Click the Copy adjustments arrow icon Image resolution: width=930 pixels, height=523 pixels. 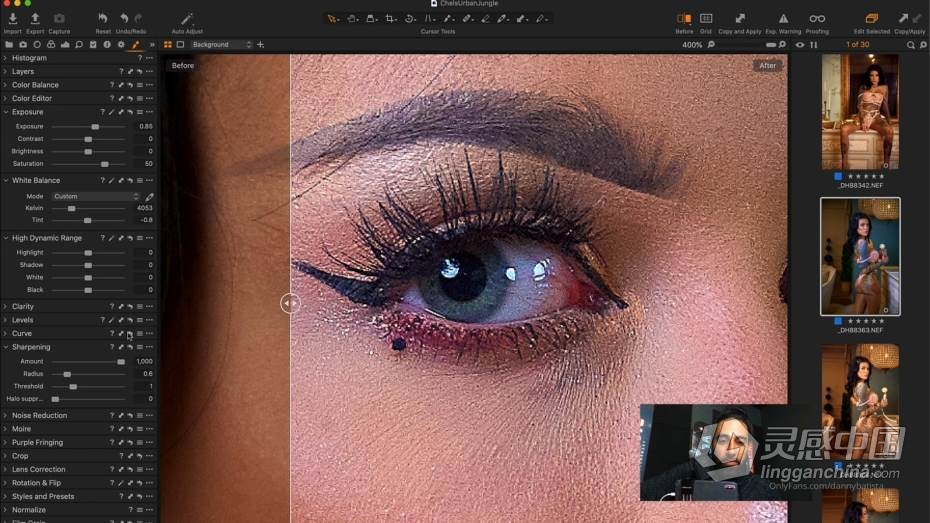pyautogui.click(x=903, y=18)
